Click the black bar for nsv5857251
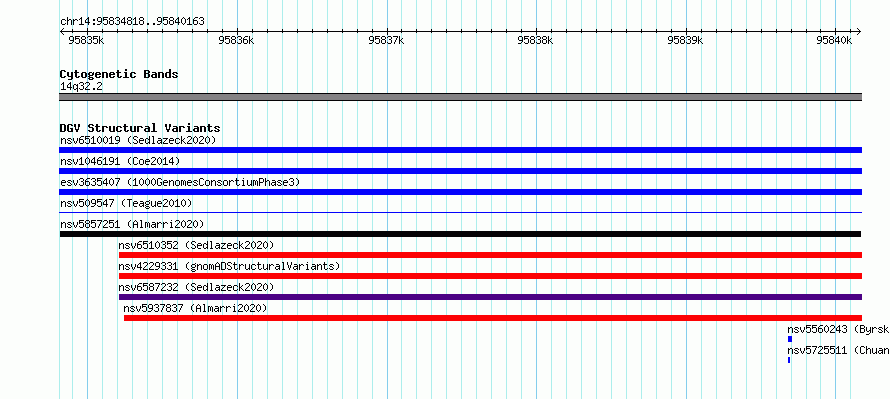This screenshot has height=399, width=890. (x=460, y=234)
